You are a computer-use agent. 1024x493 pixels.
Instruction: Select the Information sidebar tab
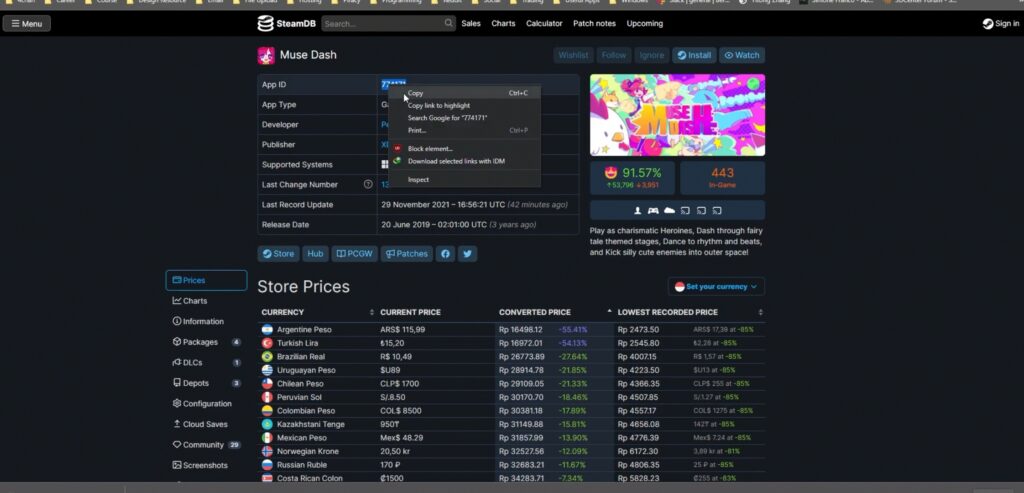[x=206, y=321]
